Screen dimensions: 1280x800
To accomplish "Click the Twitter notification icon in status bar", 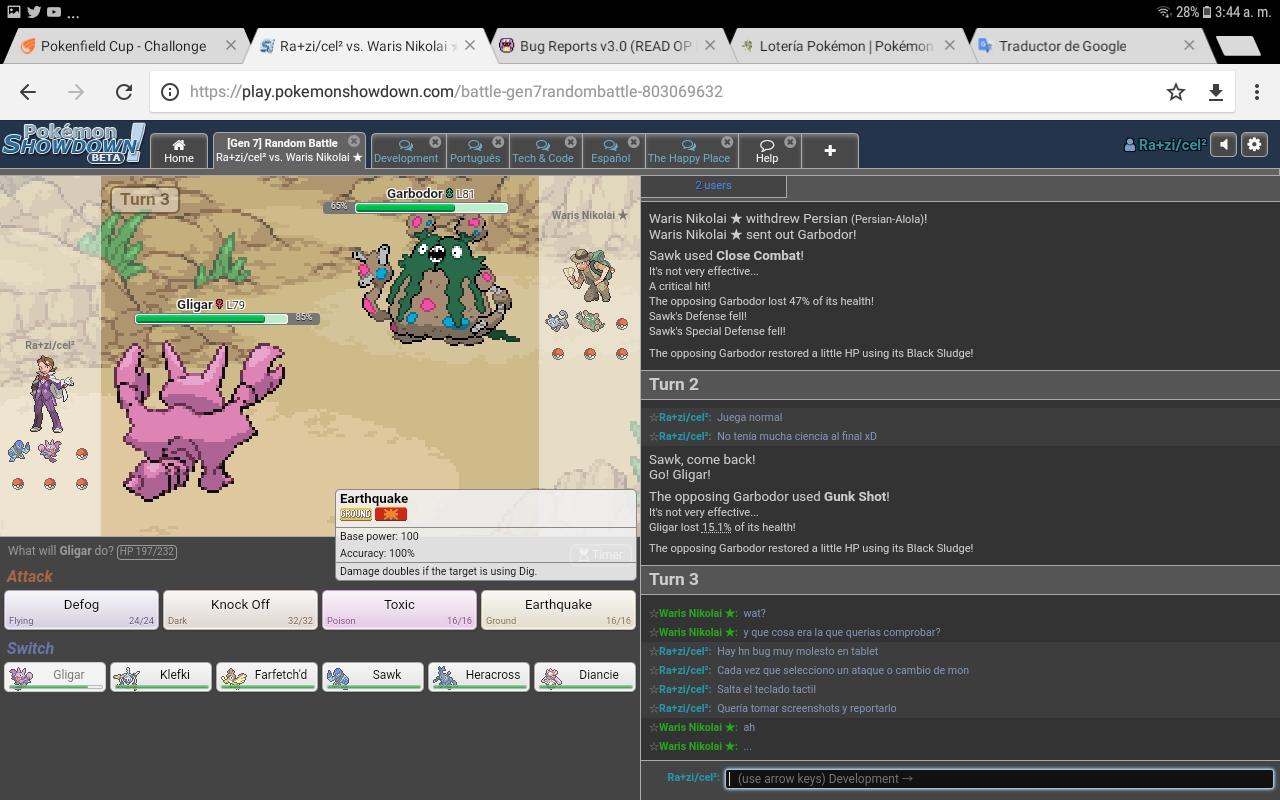I will pyautogui.click(x=33, y=12).
